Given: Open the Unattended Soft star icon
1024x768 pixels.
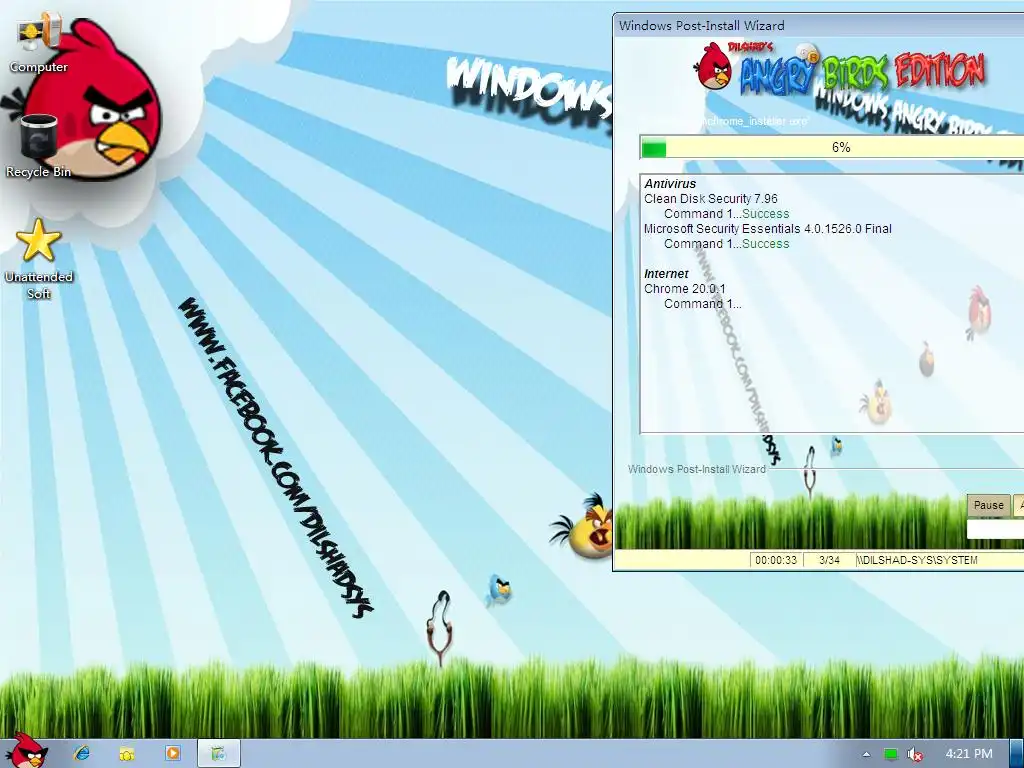Looking at the screenshot, I should click(x=39, y=259).
